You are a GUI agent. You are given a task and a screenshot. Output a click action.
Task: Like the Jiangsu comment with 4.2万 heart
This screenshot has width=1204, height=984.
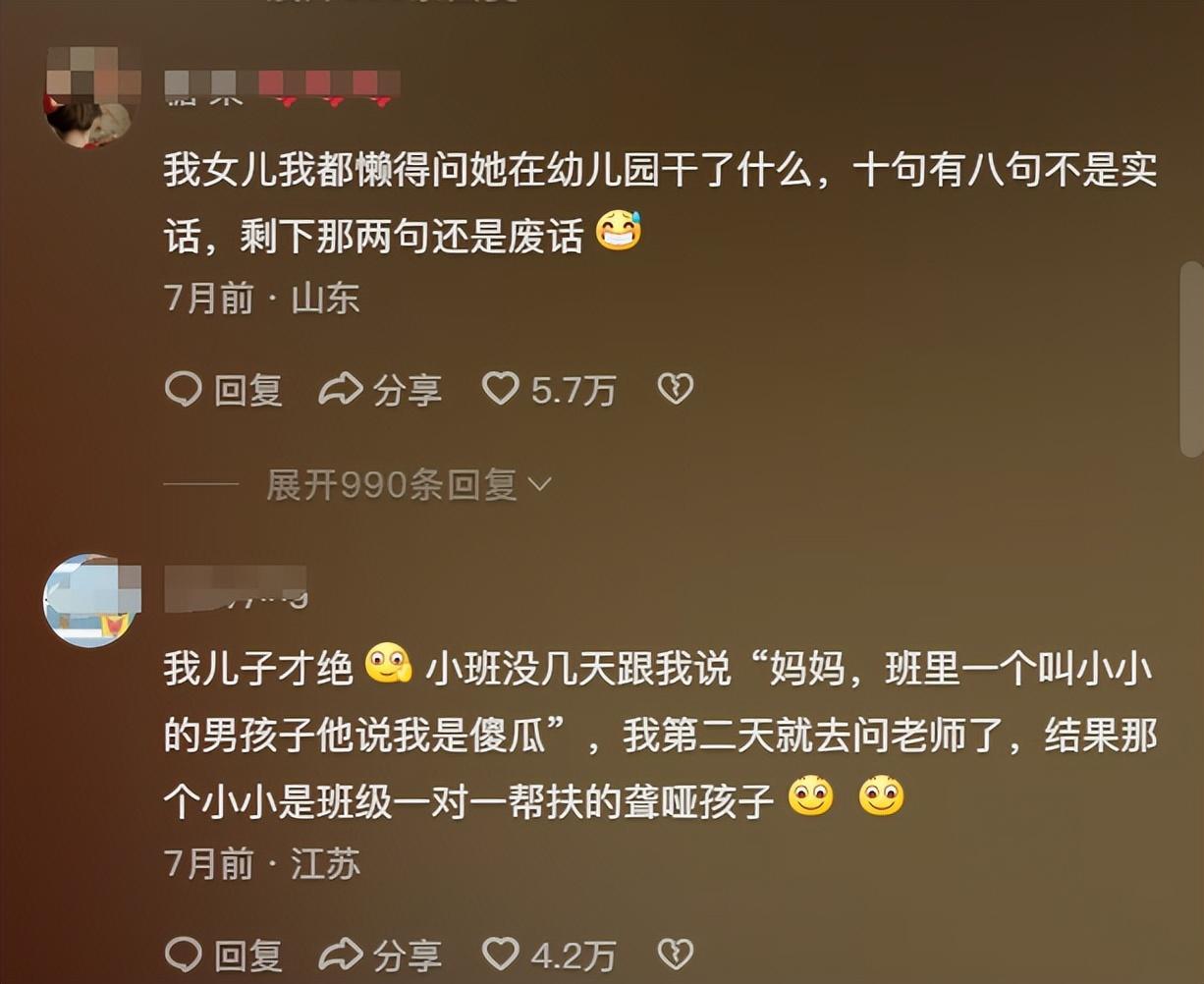click(x=501, y=954)
